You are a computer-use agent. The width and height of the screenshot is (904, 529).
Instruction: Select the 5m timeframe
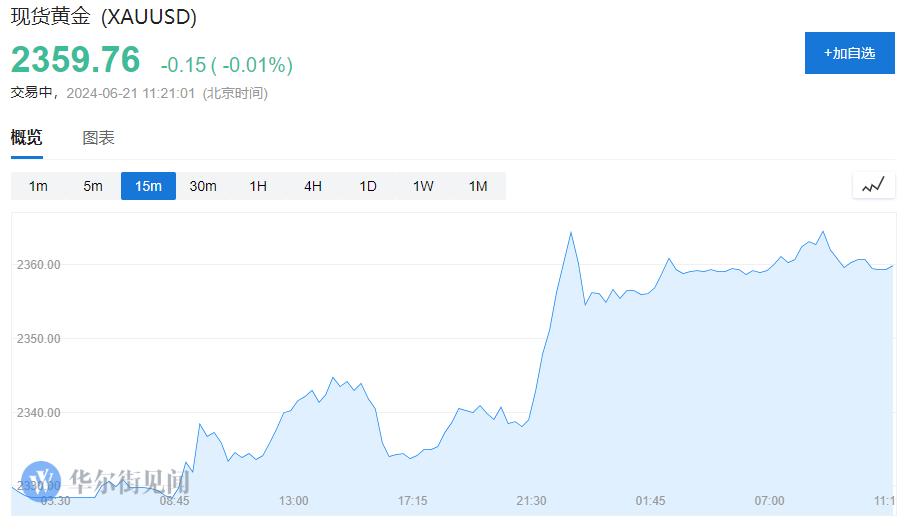click(93, 186)
